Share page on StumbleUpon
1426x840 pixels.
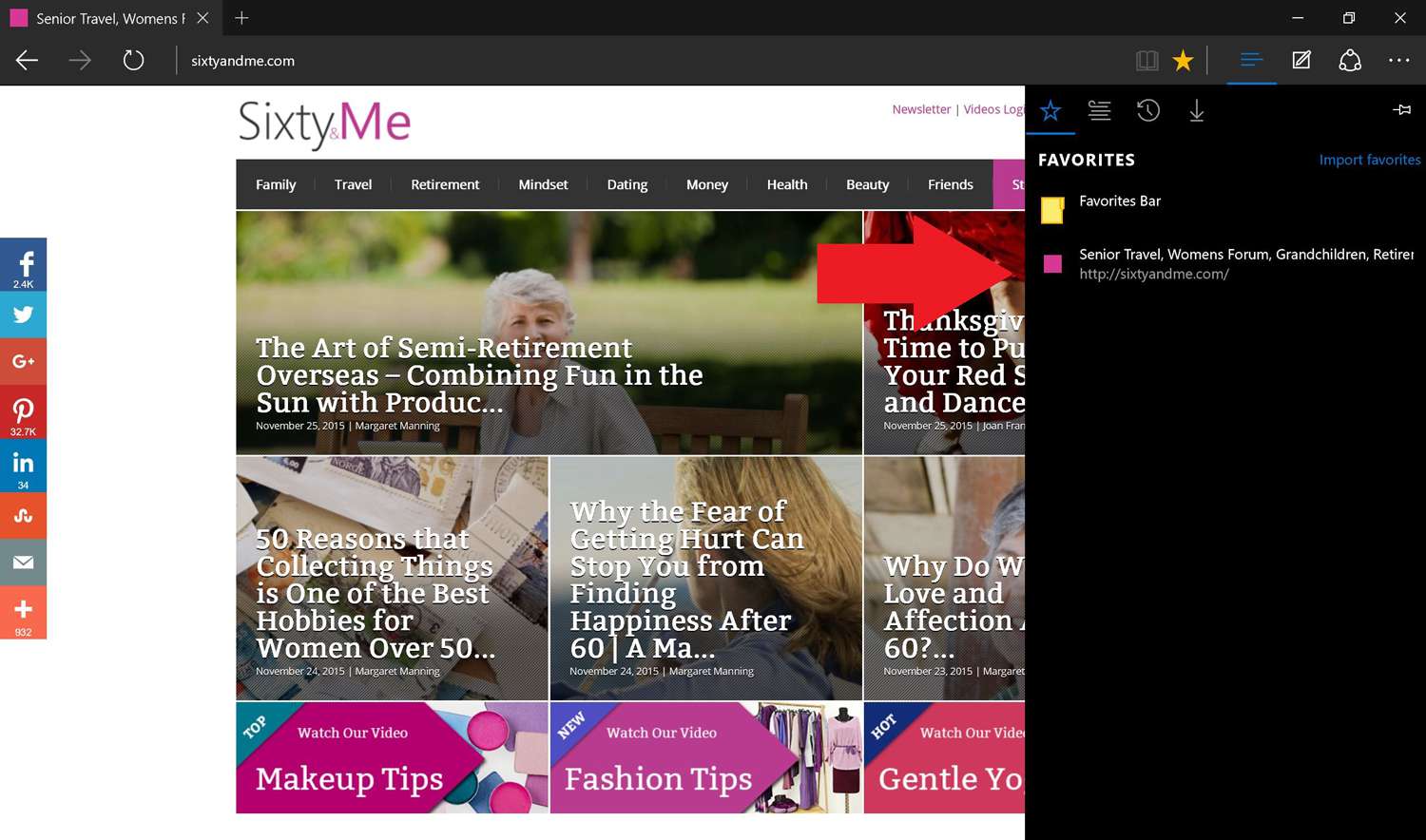(x=23, y=516)
